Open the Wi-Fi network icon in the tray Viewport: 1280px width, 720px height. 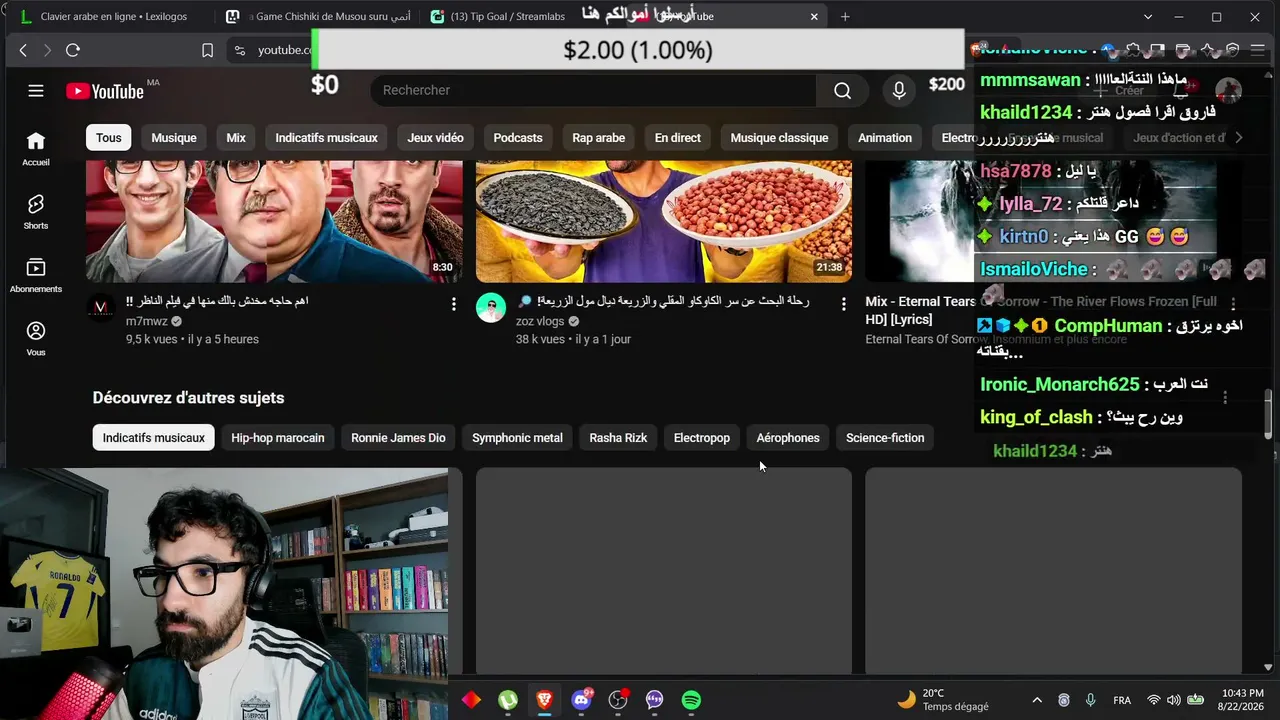click(x=1154, y=700)
